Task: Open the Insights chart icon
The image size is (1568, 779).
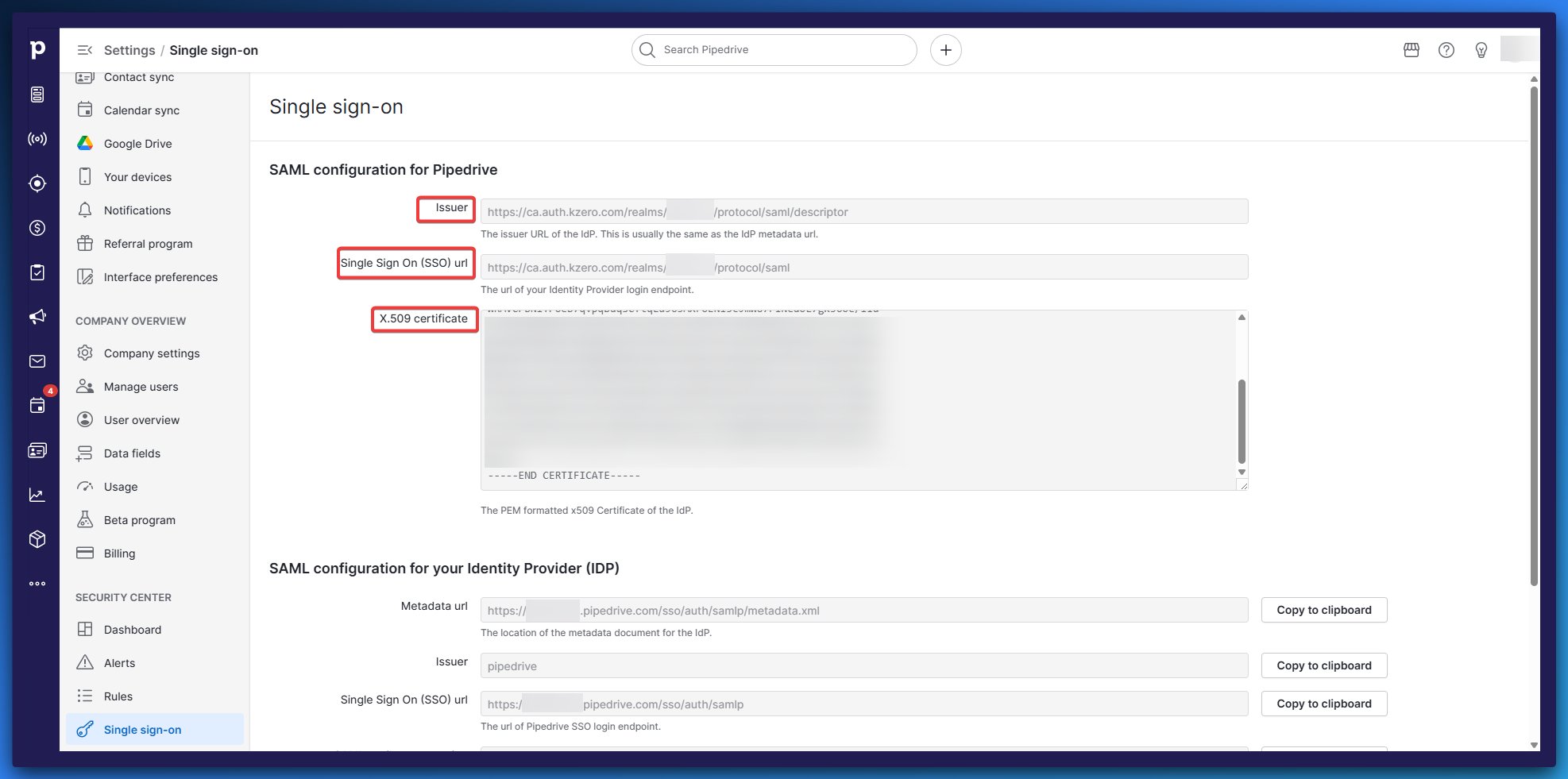Action: (37, 495)
